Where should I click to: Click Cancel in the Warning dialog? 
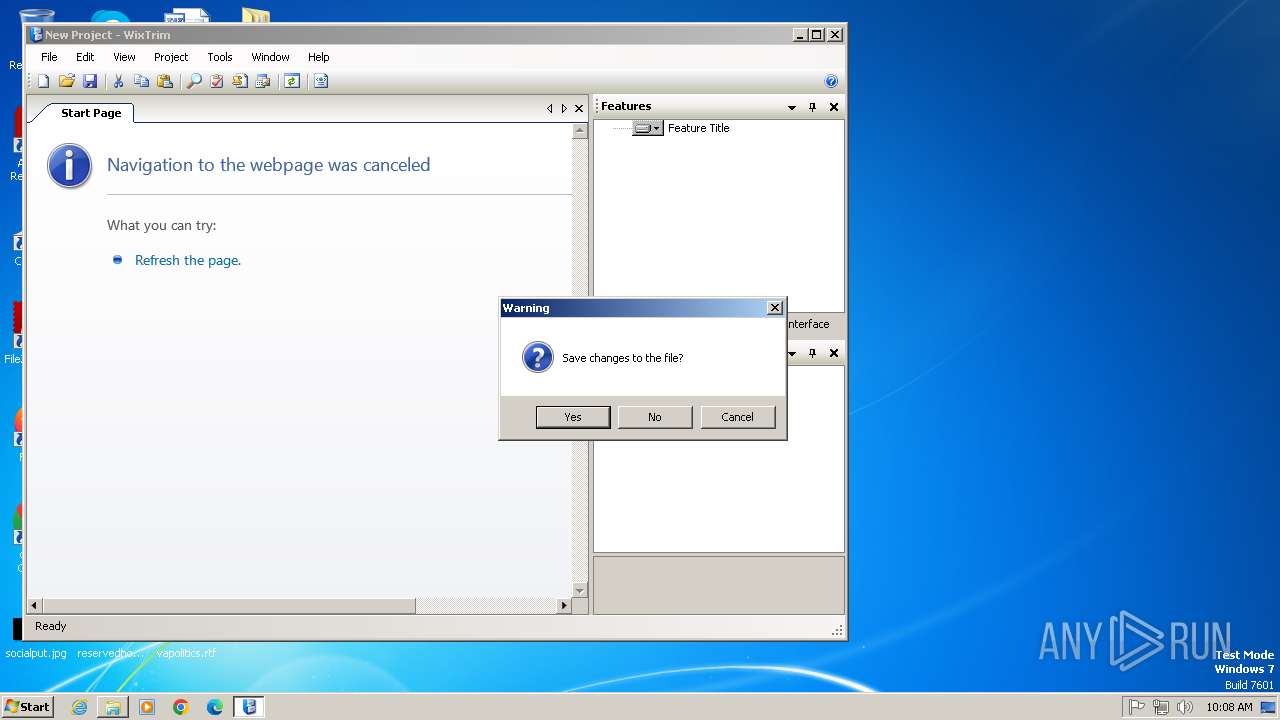pyautogui.click(x=738, y=417)
